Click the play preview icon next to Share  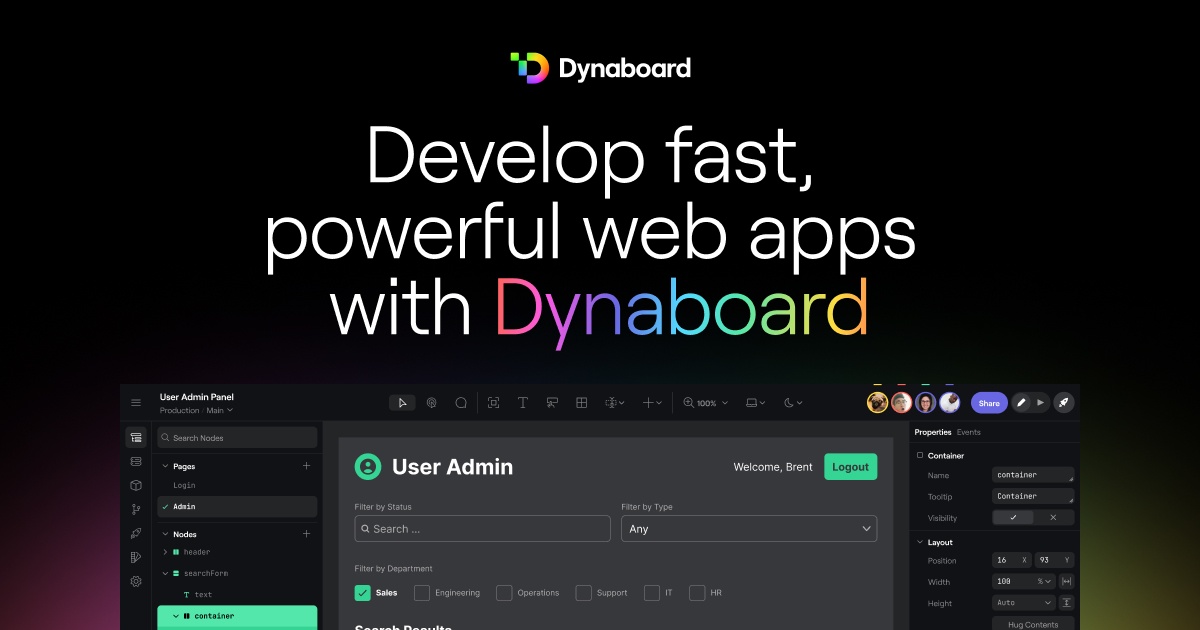coord(1041,402)
